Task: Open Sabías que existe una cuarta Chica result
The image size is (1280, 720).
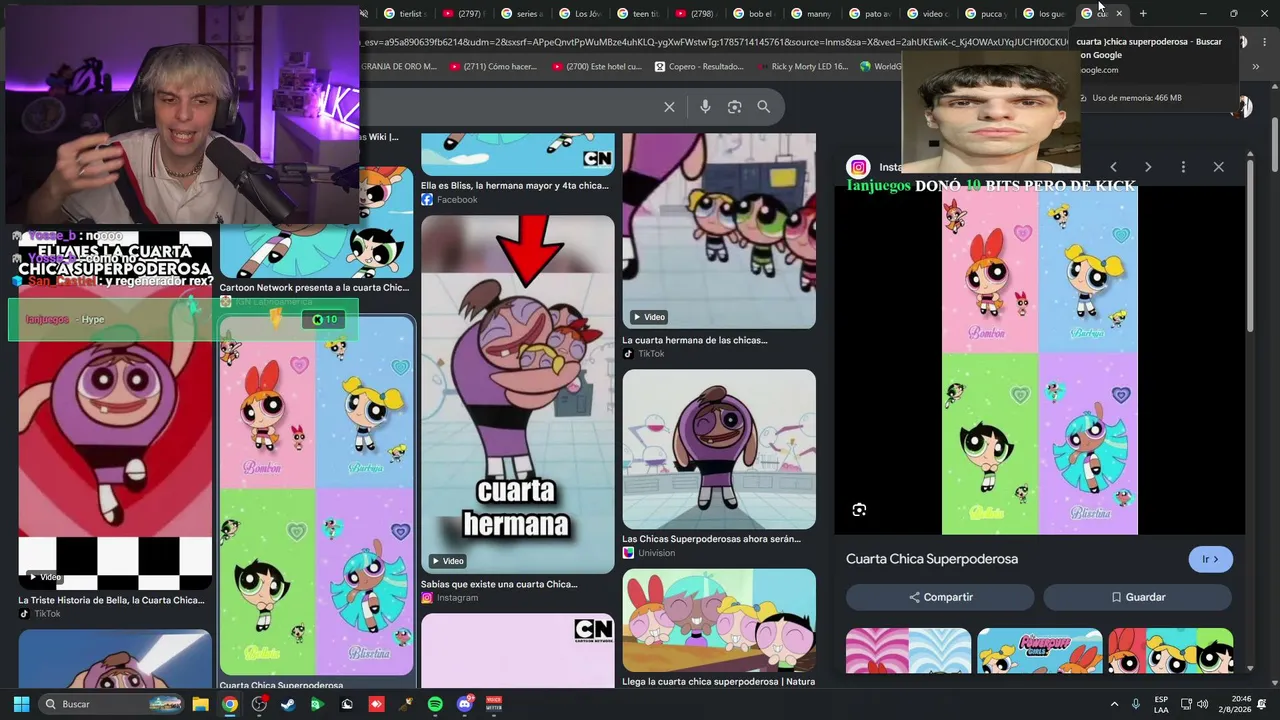Action: click(x=499, y=584)
